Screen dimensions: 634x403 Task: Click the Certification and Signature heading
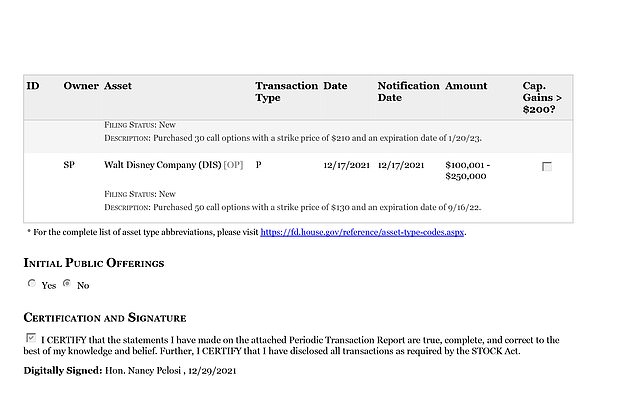click(x=105, y=318)
